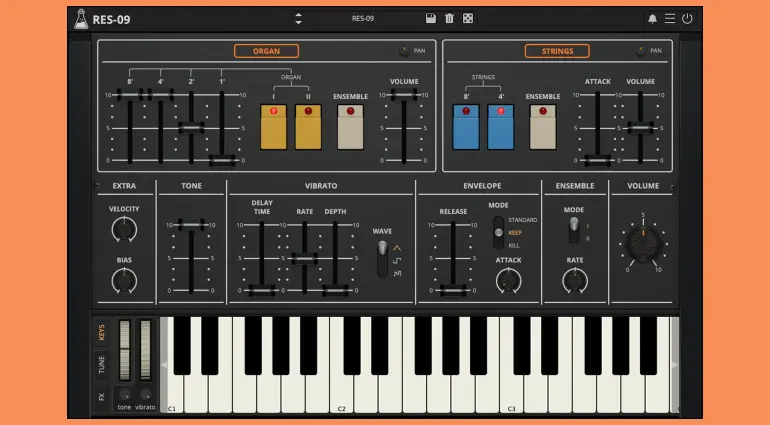Switch to the TUNE tab
Screen dimensions: 770x425
point(101,364)
